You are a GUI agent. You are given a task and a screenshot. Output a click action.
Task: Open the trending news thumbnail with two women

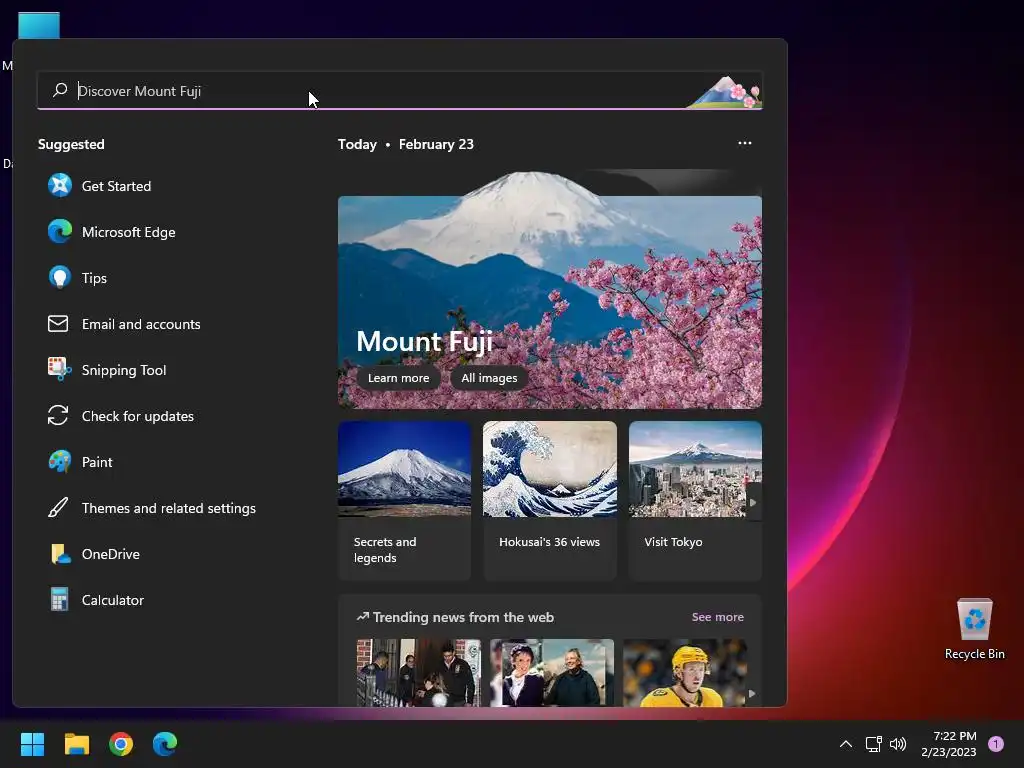[552, 672]
